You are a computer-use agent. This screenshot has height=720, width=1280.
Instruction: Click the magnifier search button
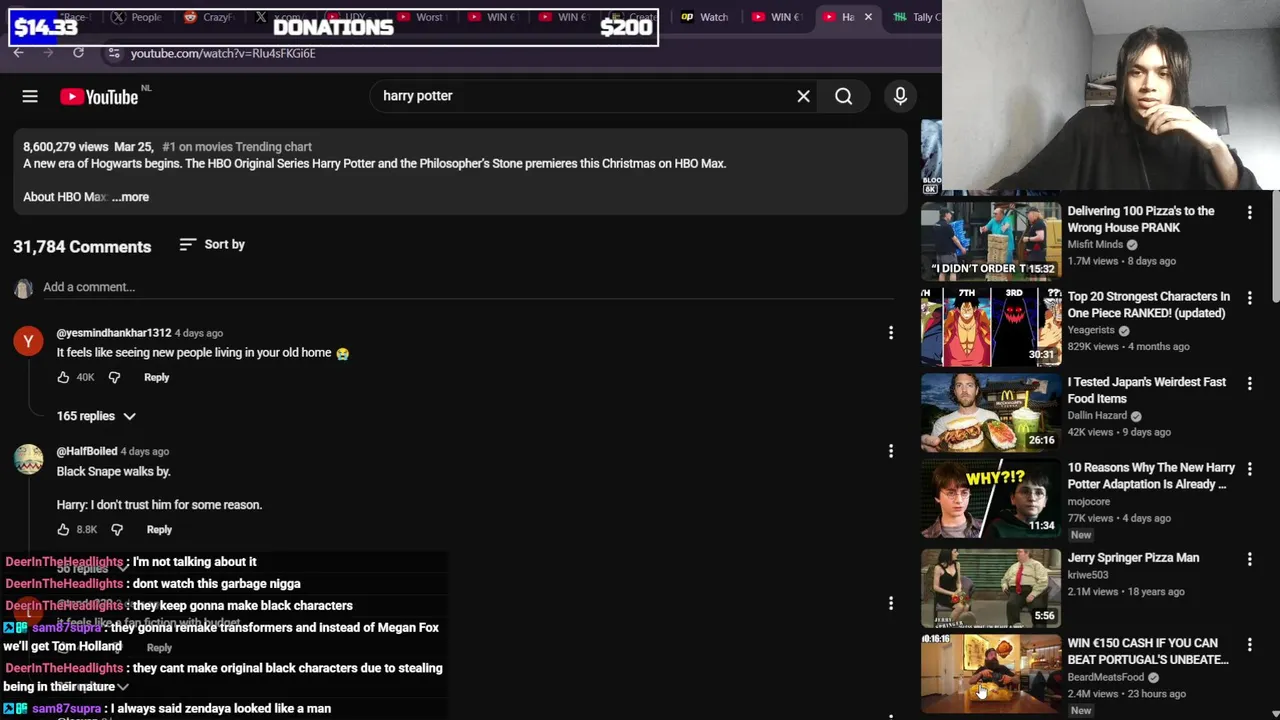(x=844, y=96)
